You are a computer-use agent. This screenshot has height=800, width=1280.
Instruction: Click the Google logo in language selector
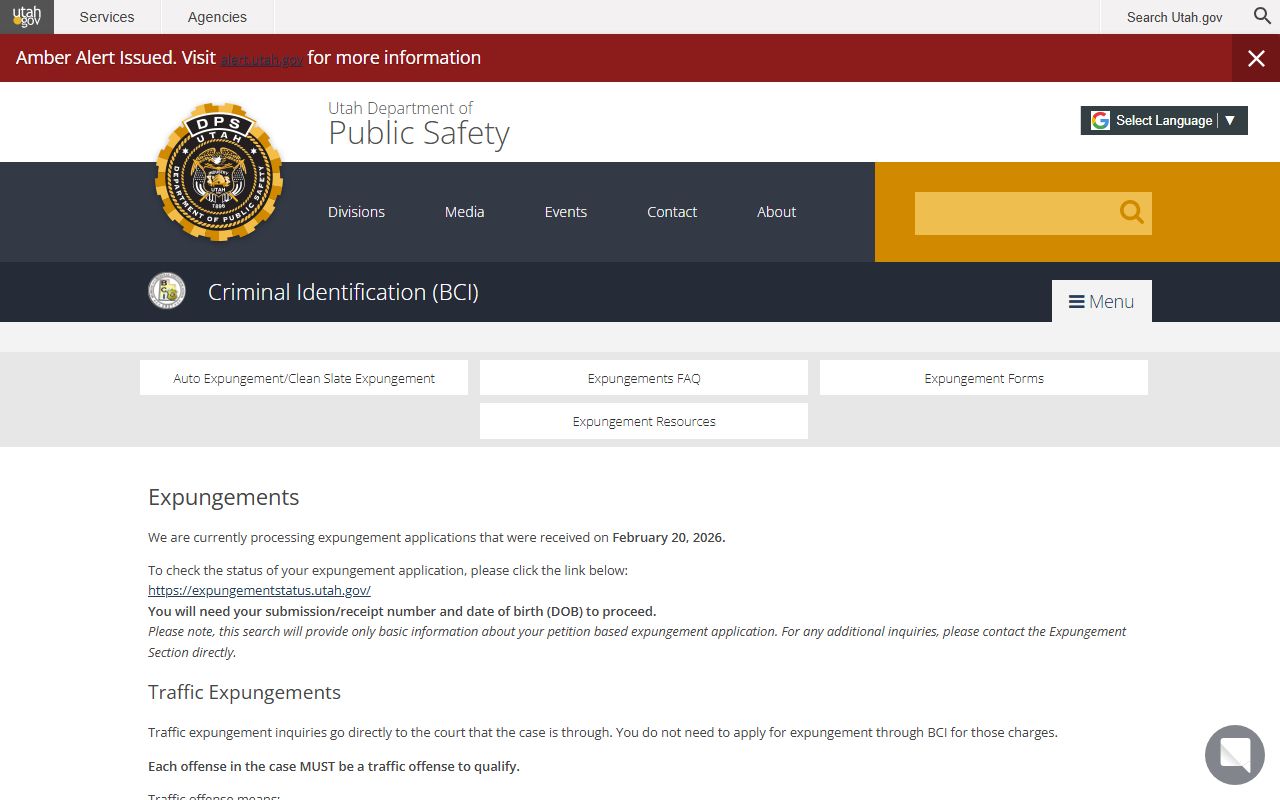coord(1100,120)
